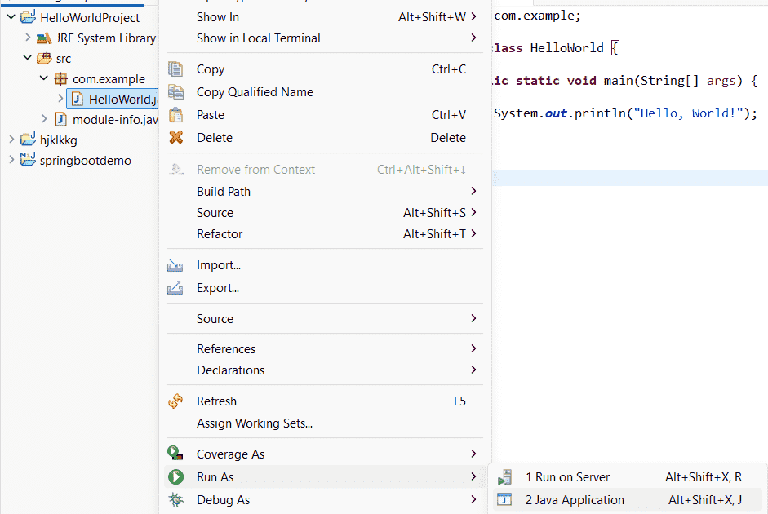
Task: Click the main method declaration line
Action: (625, 80)
